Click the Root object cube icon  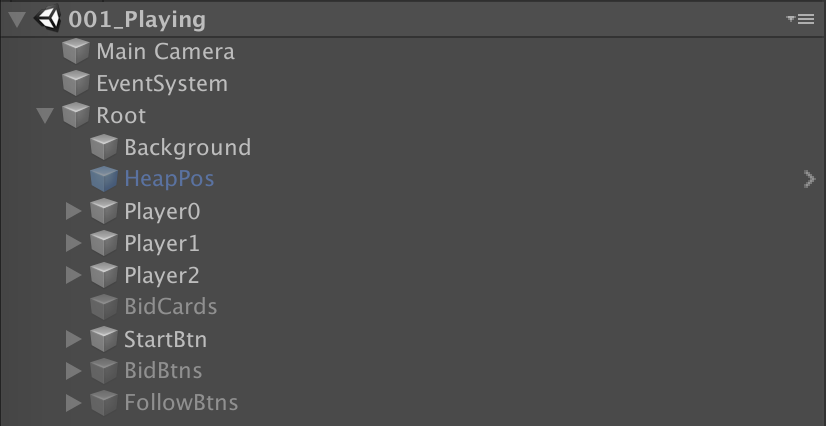pos(76,115)
